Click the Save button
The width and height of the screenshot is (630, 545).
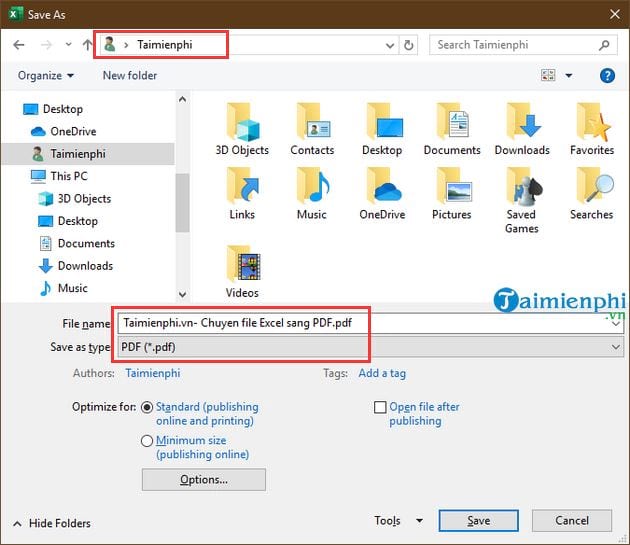click(x=479, y=521)
